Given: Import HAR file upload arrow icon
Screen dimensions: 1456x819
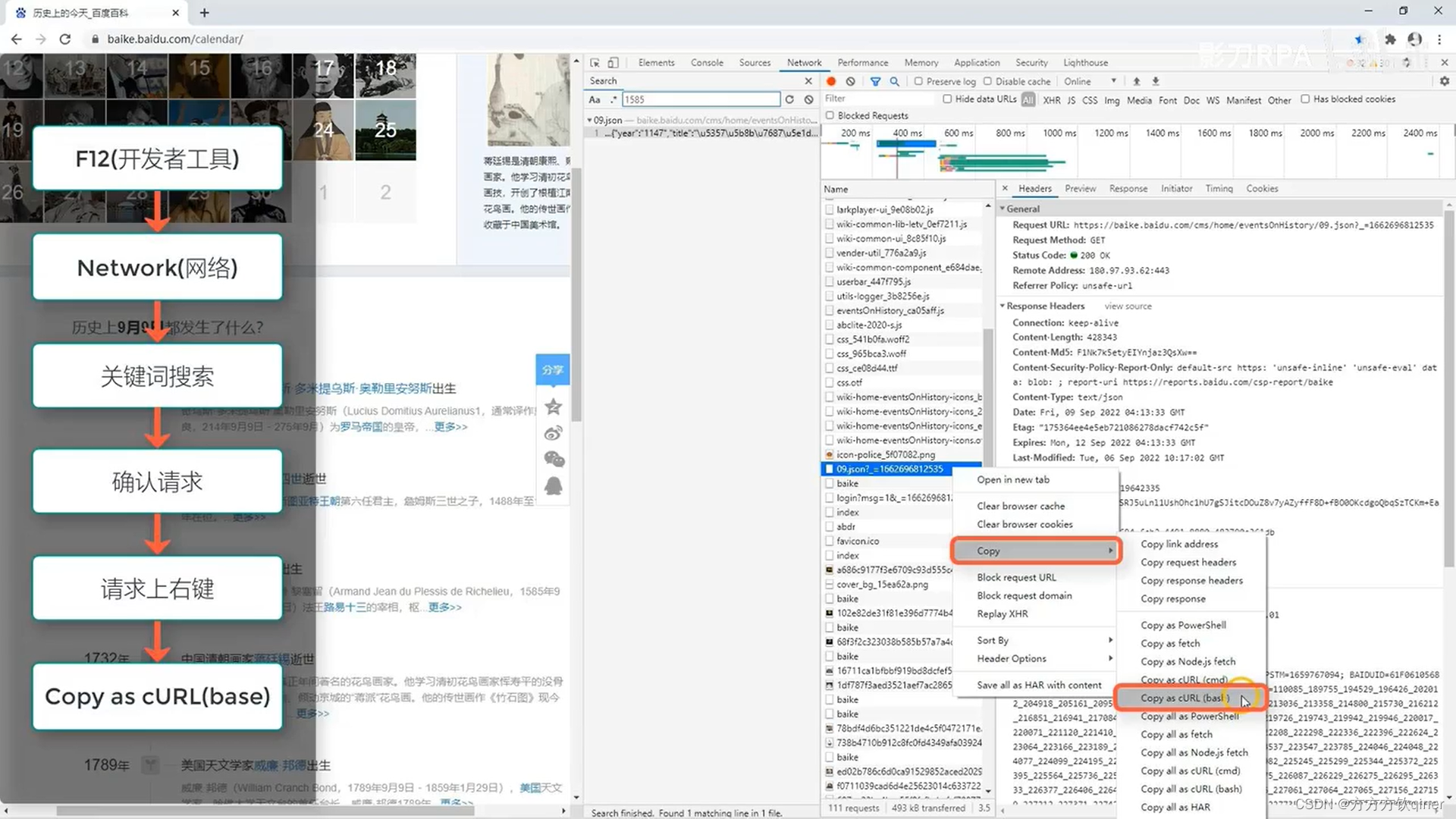Looking at the screenshot, I should point(1137,81).
